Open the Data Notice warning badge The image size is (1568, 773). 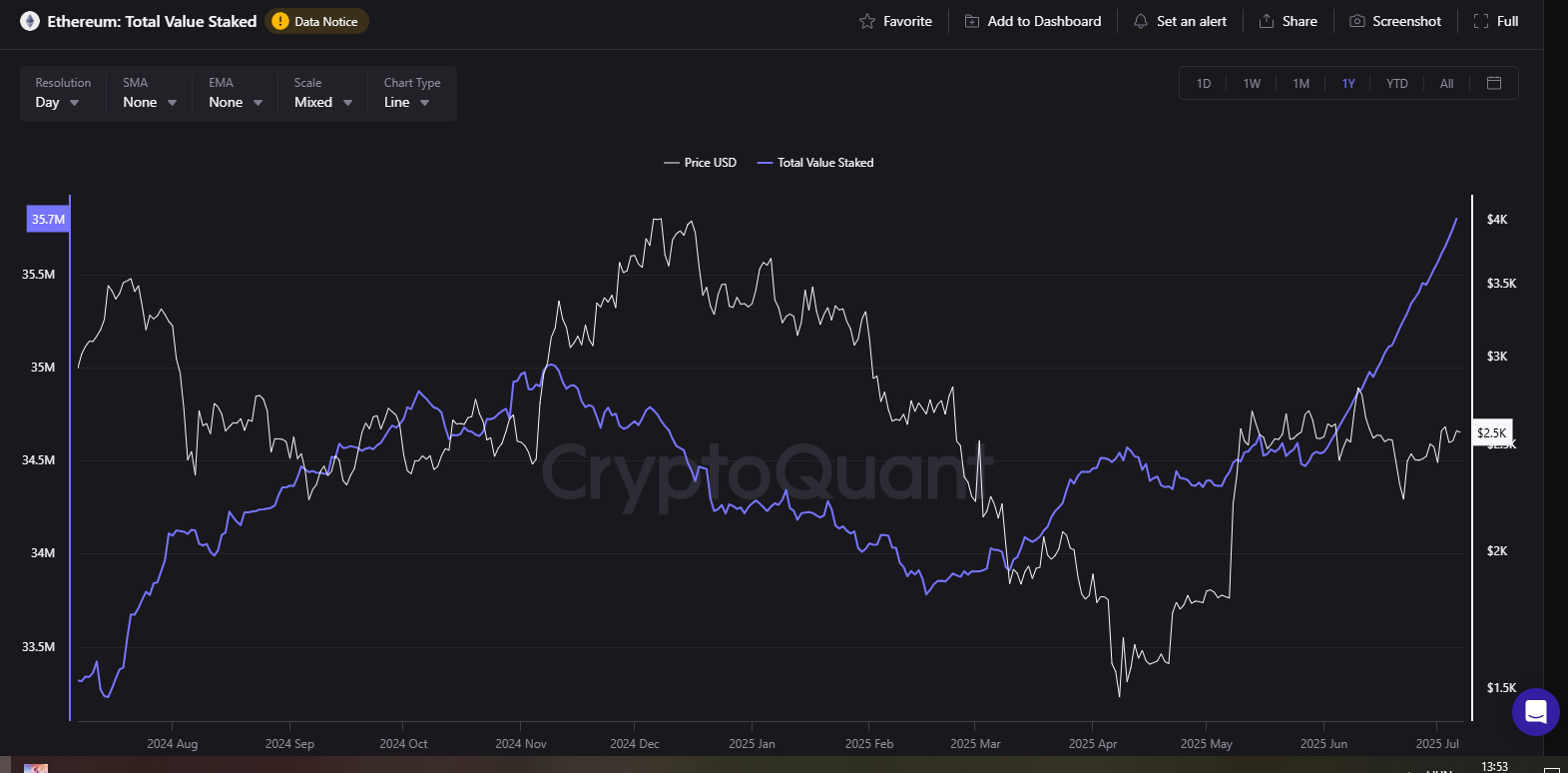(x=316, y=21)
